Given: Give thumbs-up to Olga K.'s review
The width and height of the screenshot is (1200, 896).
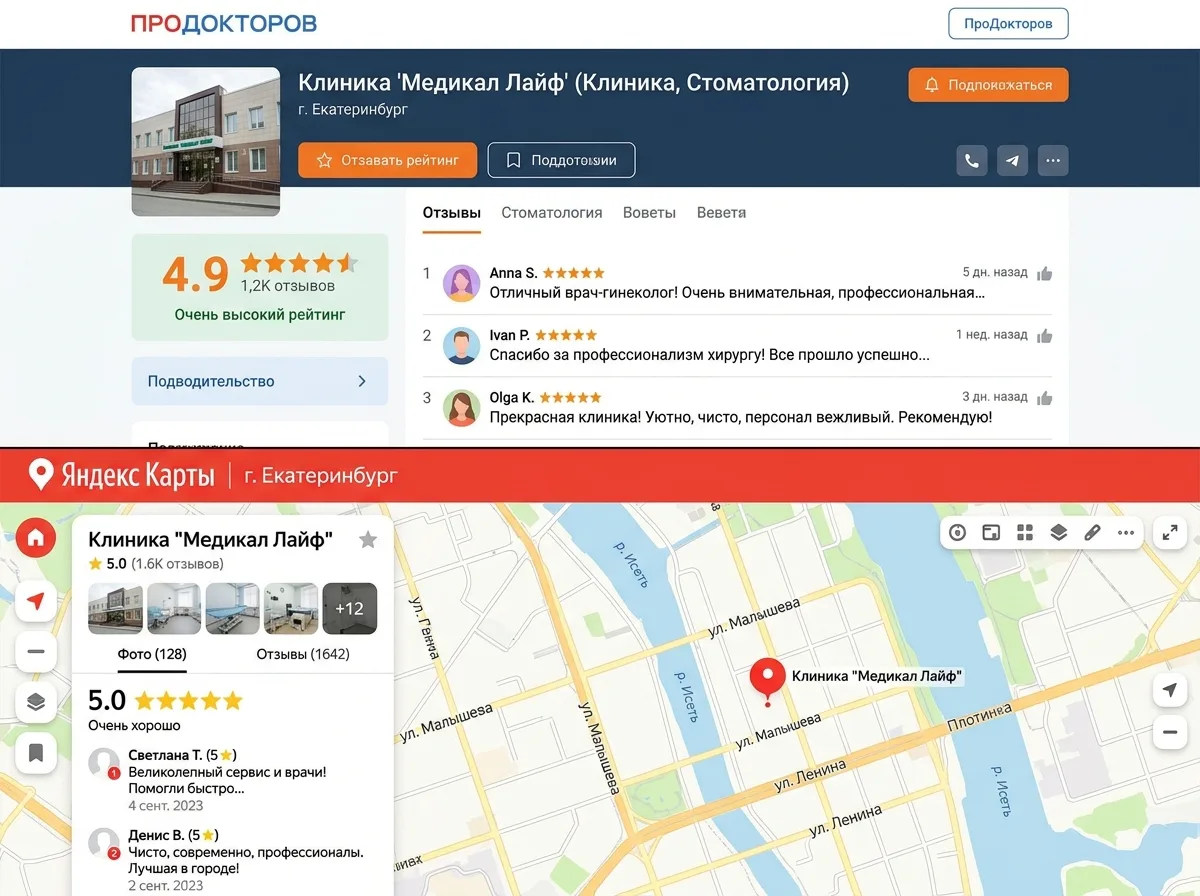Looking at the screenshot, I should (1044, 398).
